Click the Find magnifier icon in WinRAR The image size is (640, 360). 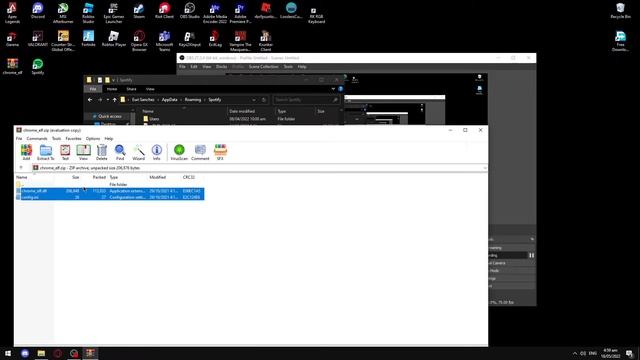pos(120,152)
